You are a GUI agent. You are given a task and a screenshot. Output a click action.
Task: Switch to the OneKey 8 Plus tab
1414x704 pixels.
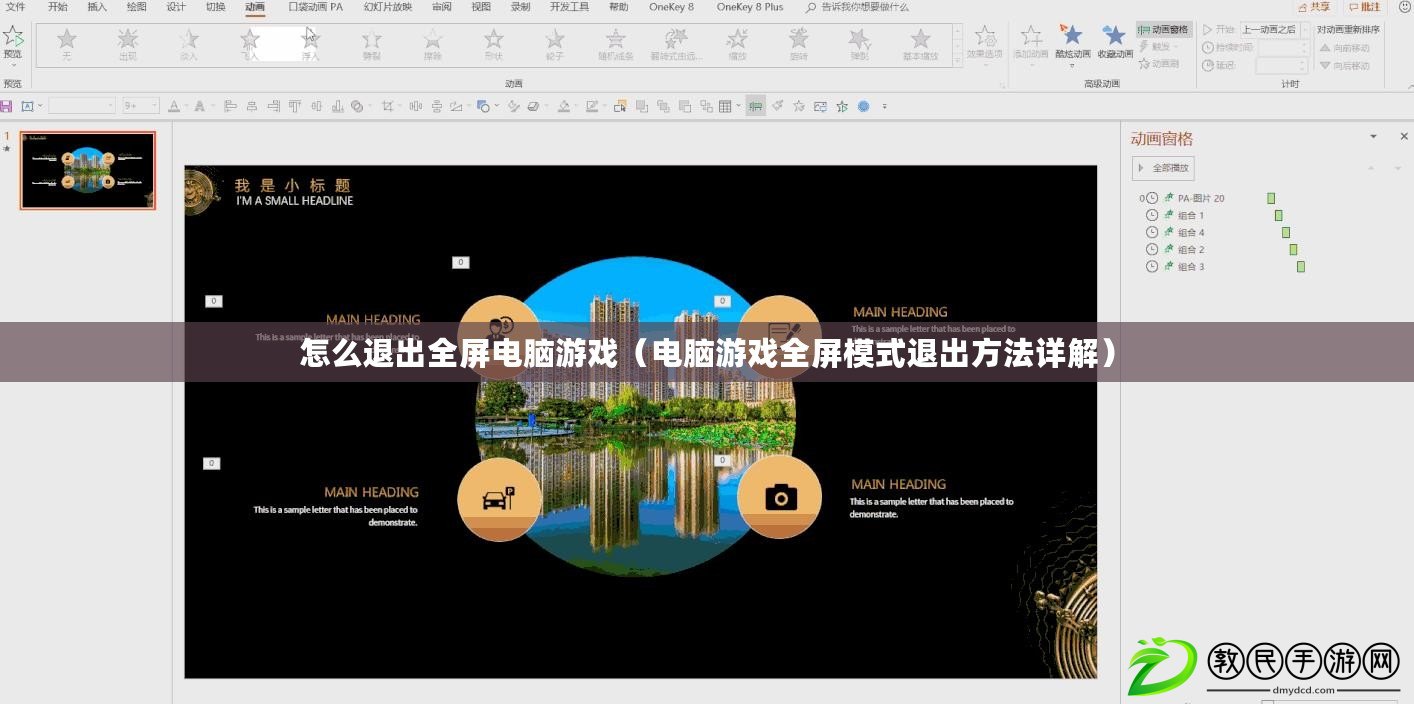tap(750, 7)
